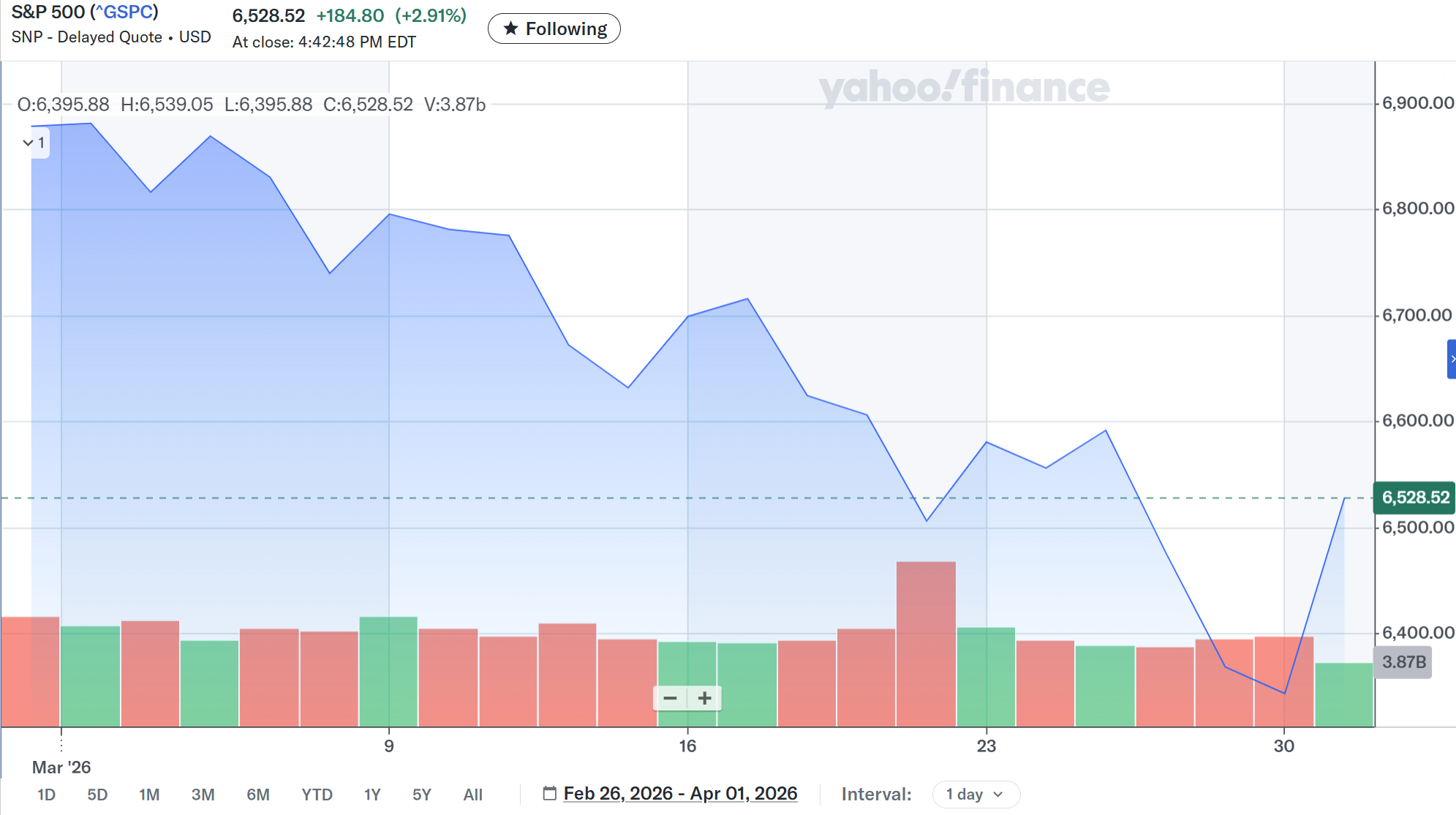1456x815 pixels.
Task: Select the 1Y range tab
Action: [372, 795]
